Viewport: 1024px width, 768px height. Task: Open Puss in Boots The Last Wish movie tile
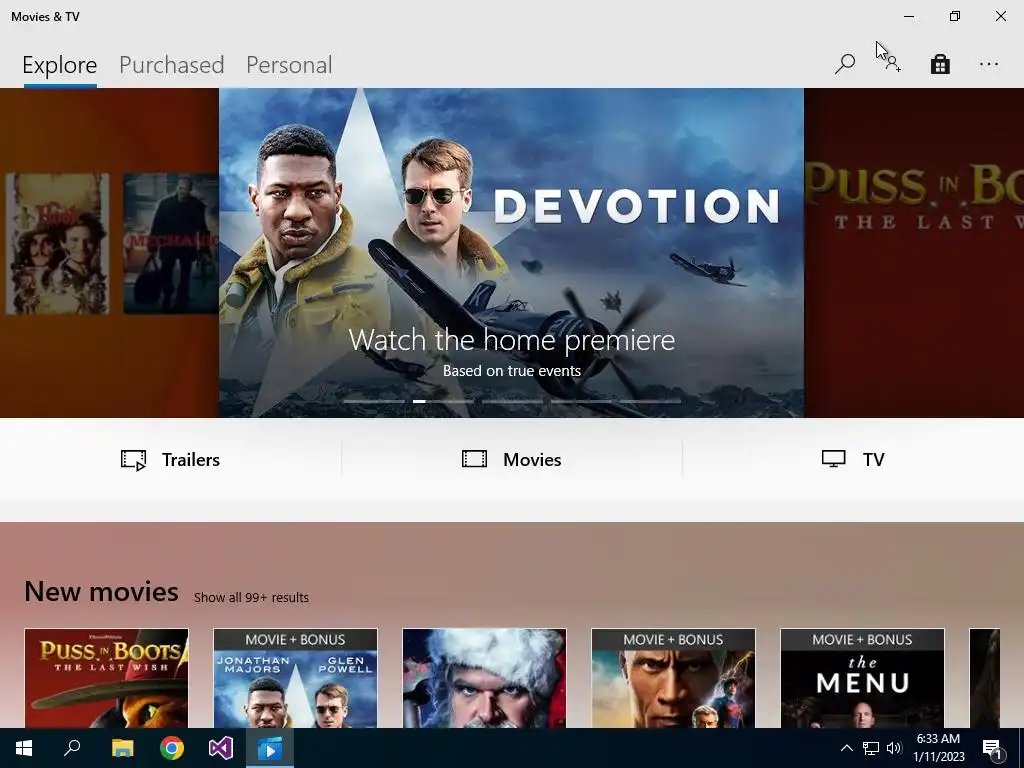pos(106,678)
